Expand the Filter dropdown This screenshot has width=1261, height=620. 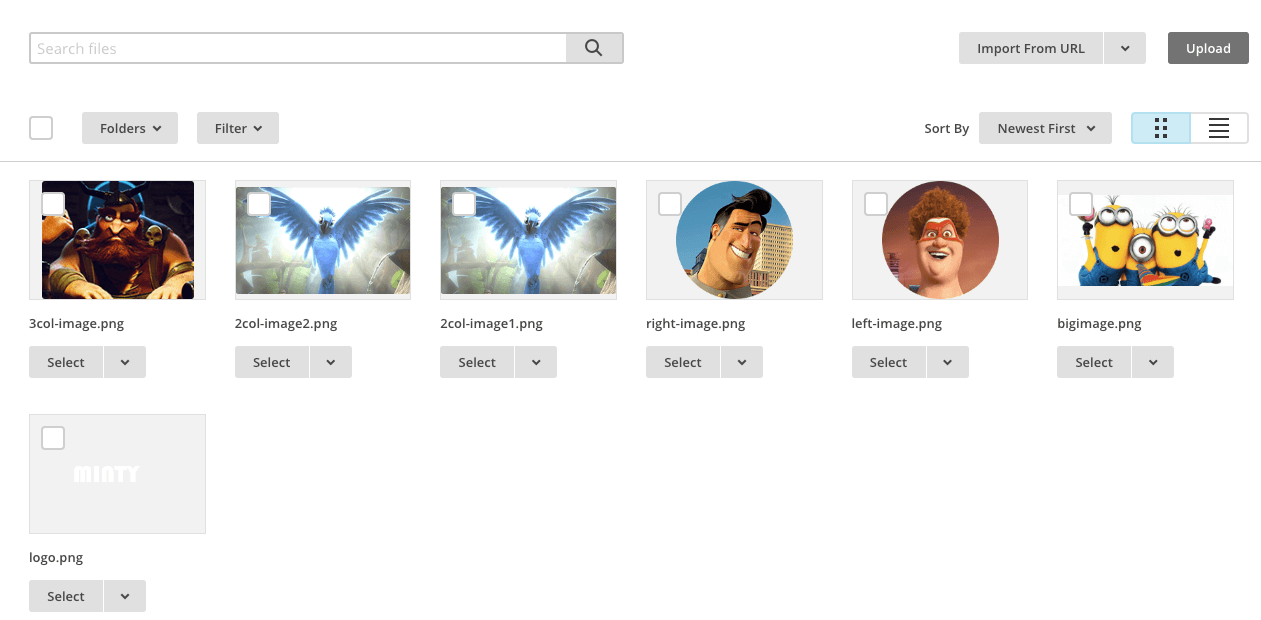(237, 128)
